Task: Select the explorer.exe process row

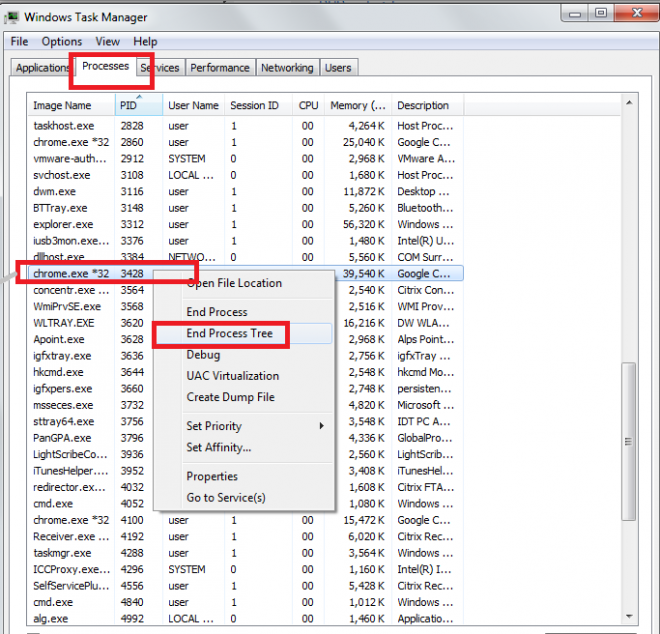Action: (x=246, y=224)
